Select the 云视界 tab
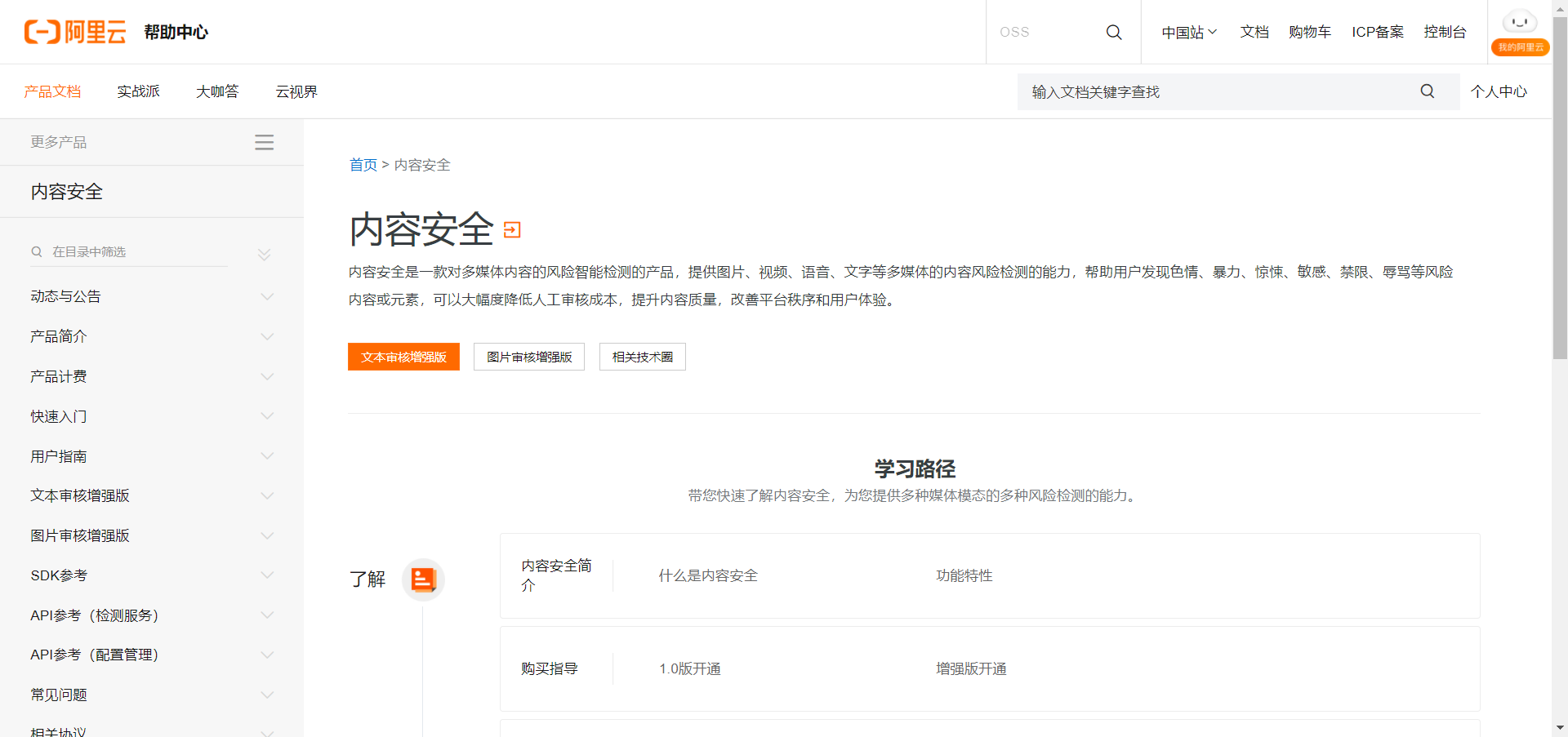 click(296, 91)
